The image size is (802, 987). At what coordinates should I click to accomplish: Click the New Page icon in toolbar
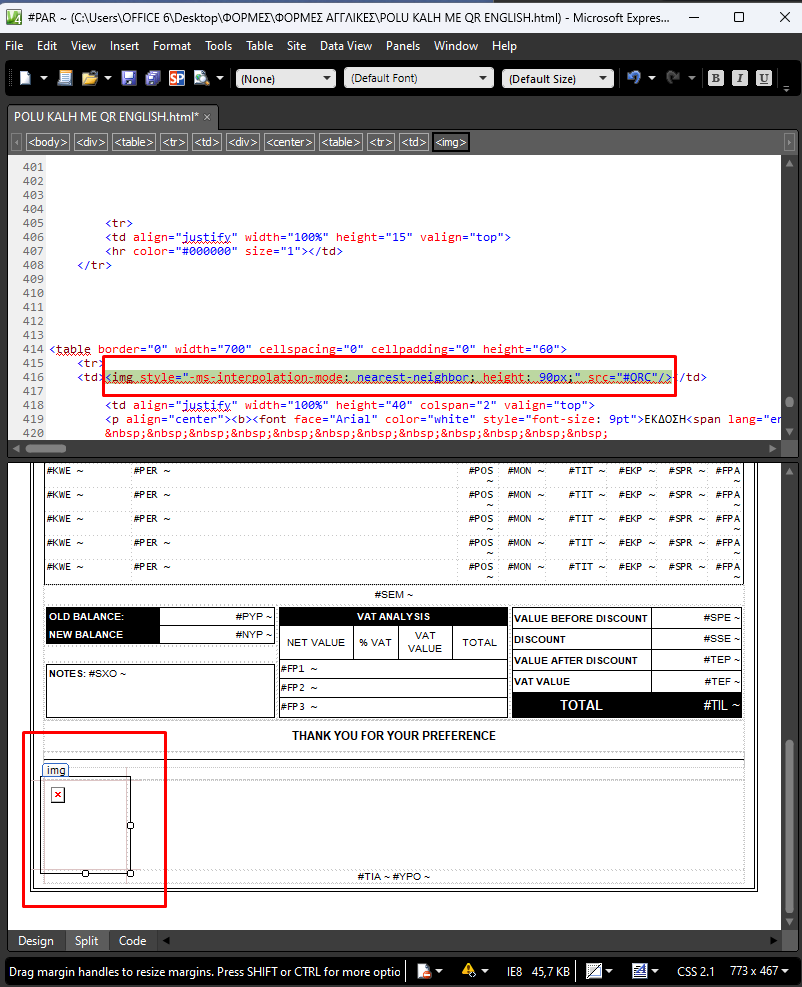coord(65,78)
